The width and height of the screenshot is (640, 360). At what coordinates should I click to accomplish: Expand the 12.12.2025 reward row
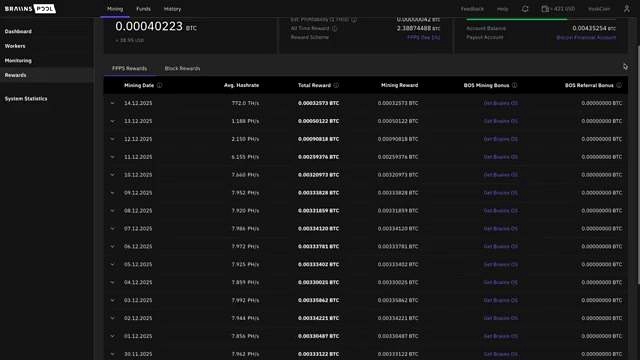pyautogui.click(x=112, y=139)
